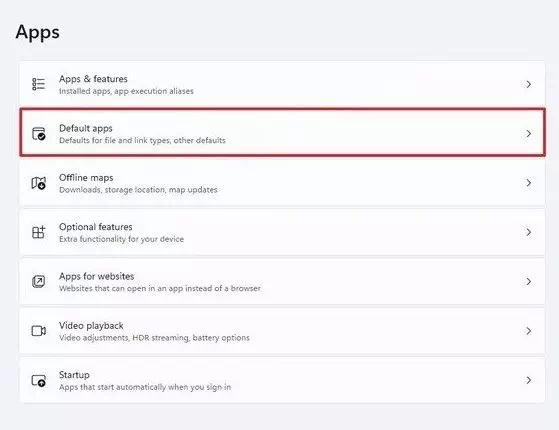Click Websites that can open in app description
This screenshot has width=559, height=430.
pyautogui.click(x=160, y=288)
